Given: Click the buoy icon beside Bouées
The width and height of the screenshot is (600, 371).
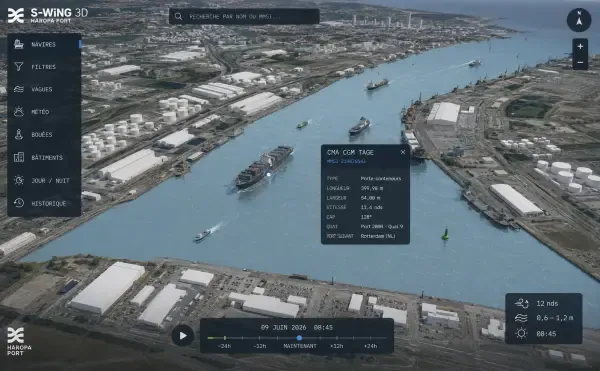Looking at the screenshot, I should click(19, 134).
